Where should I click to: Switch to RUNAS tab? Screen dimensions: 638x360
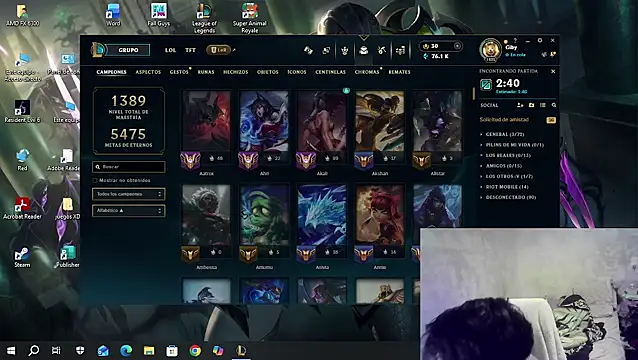coord(206,72)
